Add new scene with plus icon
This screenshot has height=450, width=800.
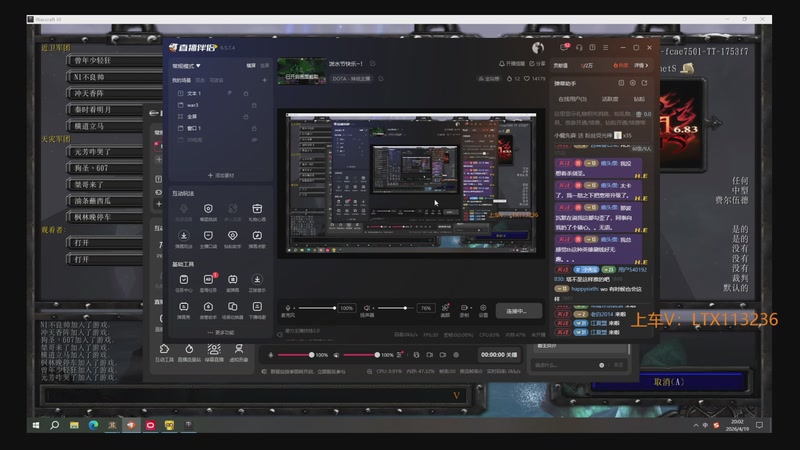pyautogui.click(x=264, y=80)
